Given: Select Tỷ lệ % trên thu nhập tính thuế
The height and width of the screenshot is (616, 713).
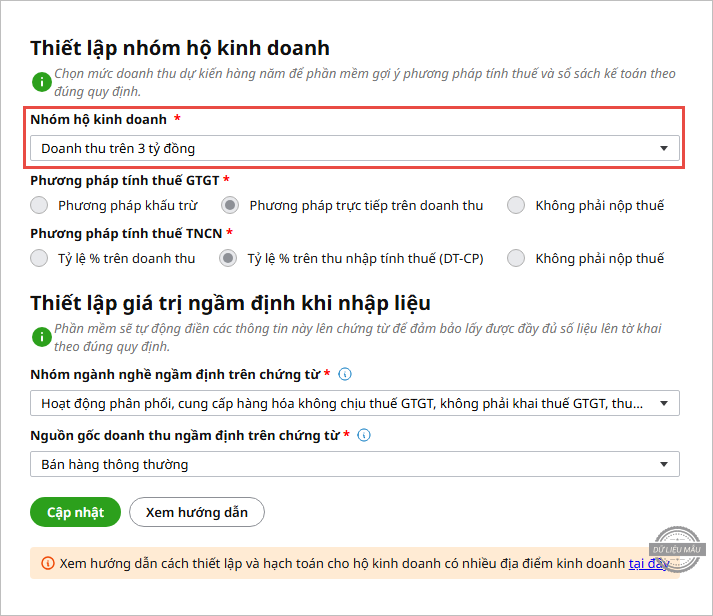Looking at the screenshot, I should tap(230, 258).
